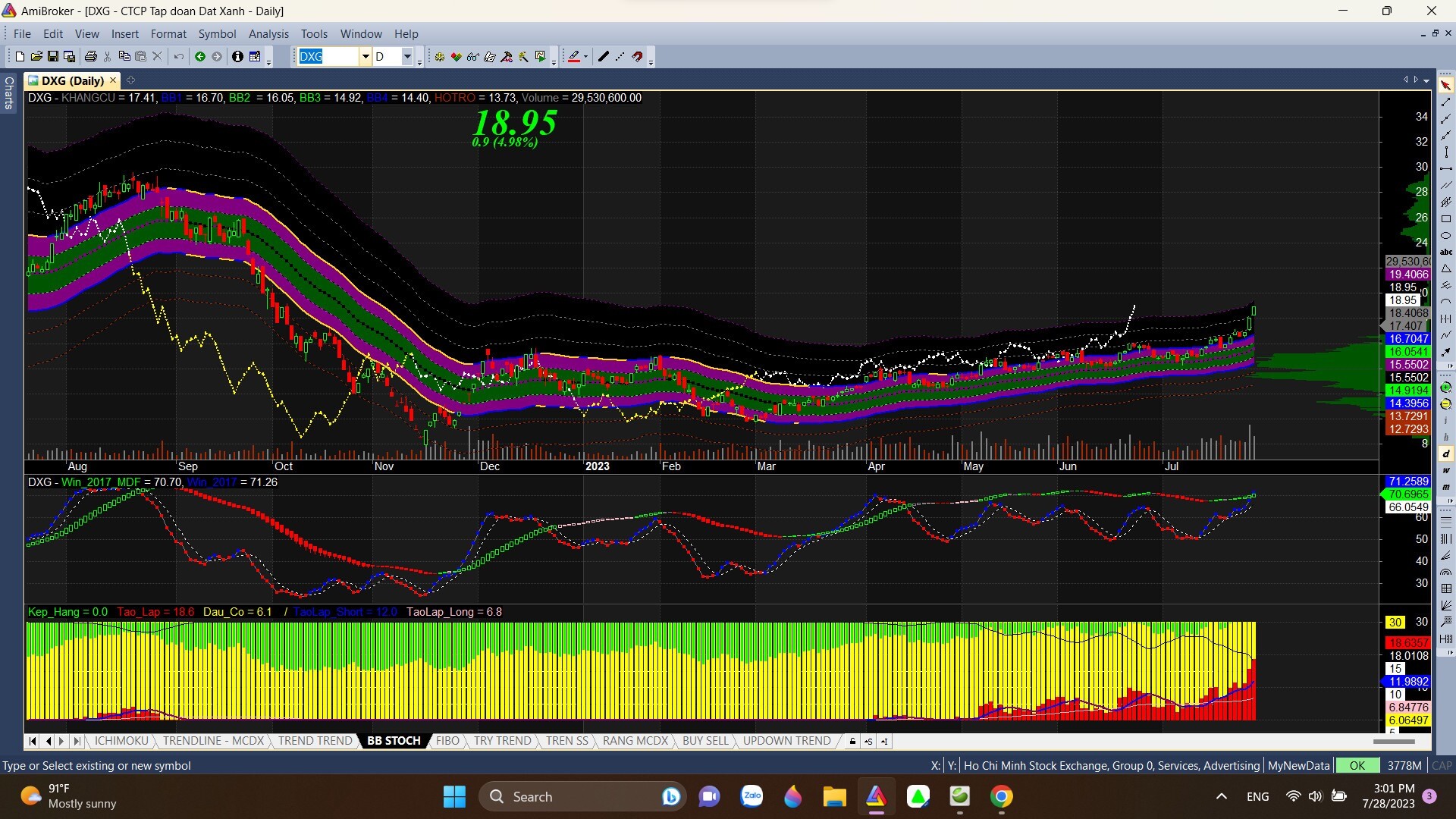Switch to hourly 'h' interval
The width and height of the screenshot is (1456, 819).
1446,437
